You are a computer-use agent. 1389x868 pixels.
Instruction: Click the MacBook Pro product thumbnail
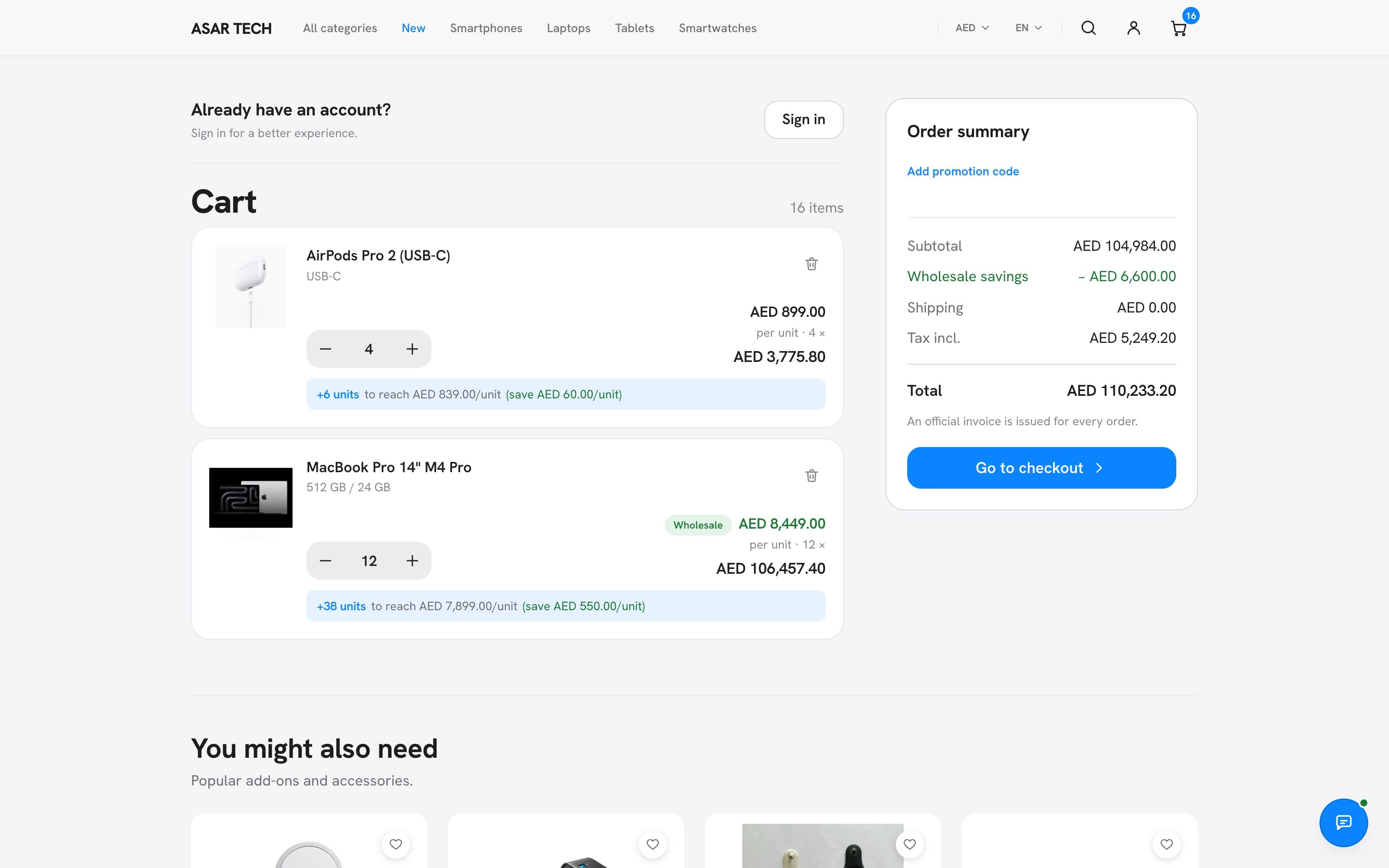[x=251, y=498]
